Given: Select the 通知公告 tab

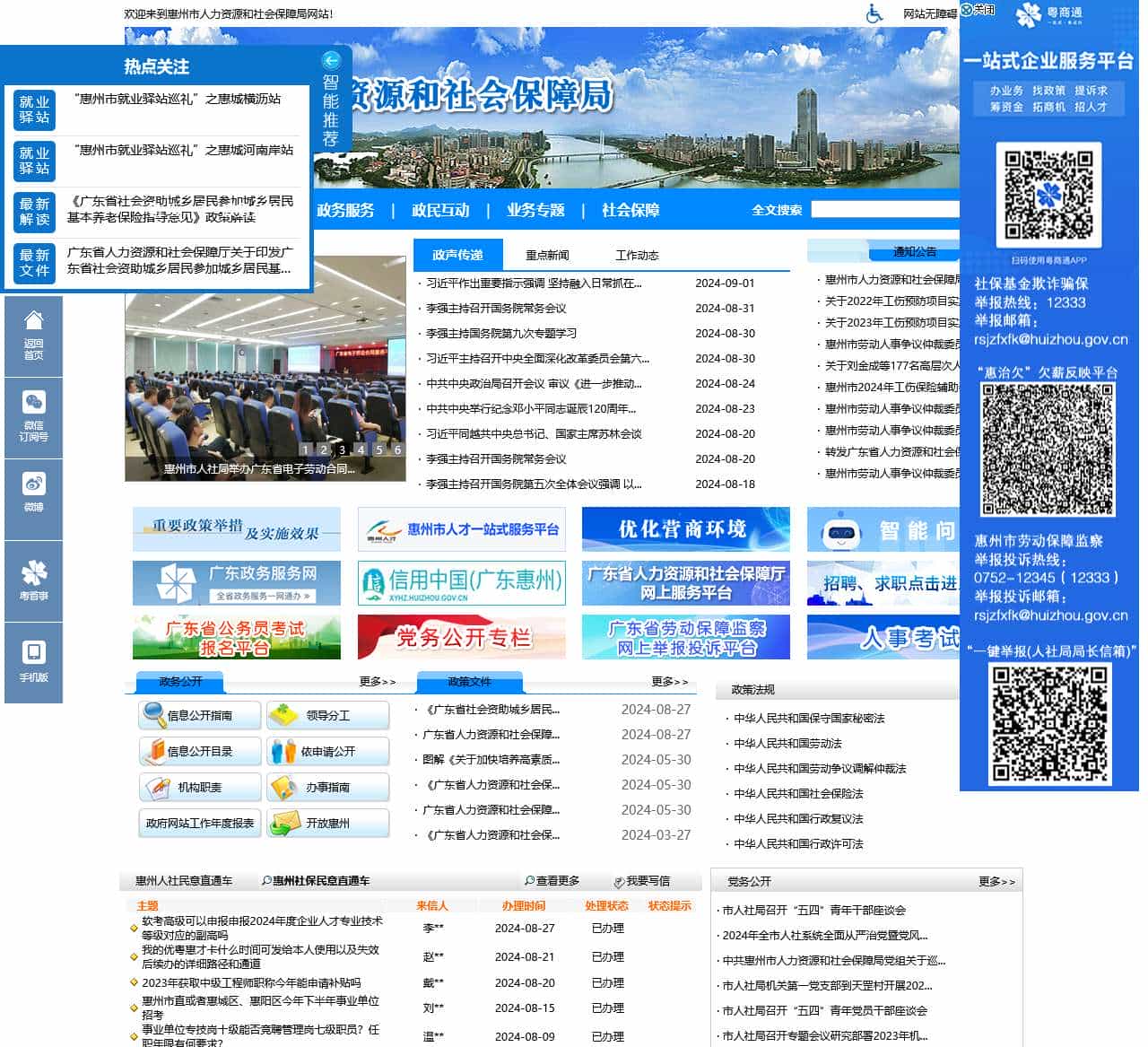Looking at the screenshot, I should 914,251.
